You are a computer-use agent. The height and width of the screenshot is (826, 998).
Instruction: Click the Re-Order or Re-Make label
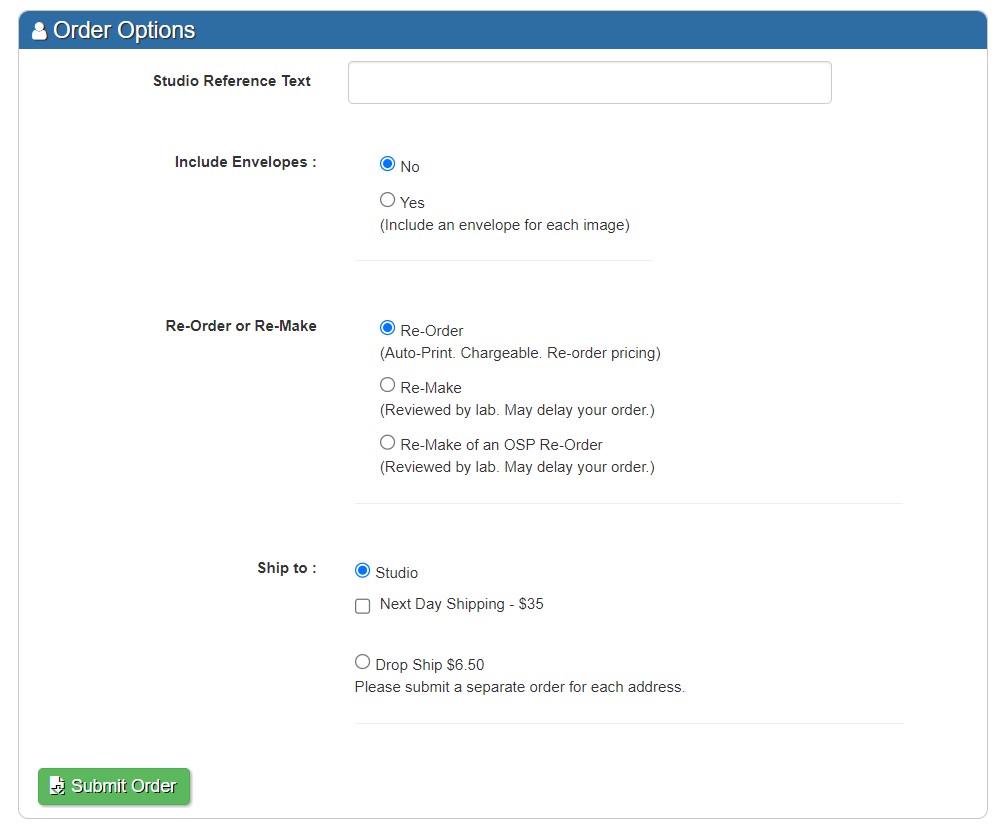(241, 326)
